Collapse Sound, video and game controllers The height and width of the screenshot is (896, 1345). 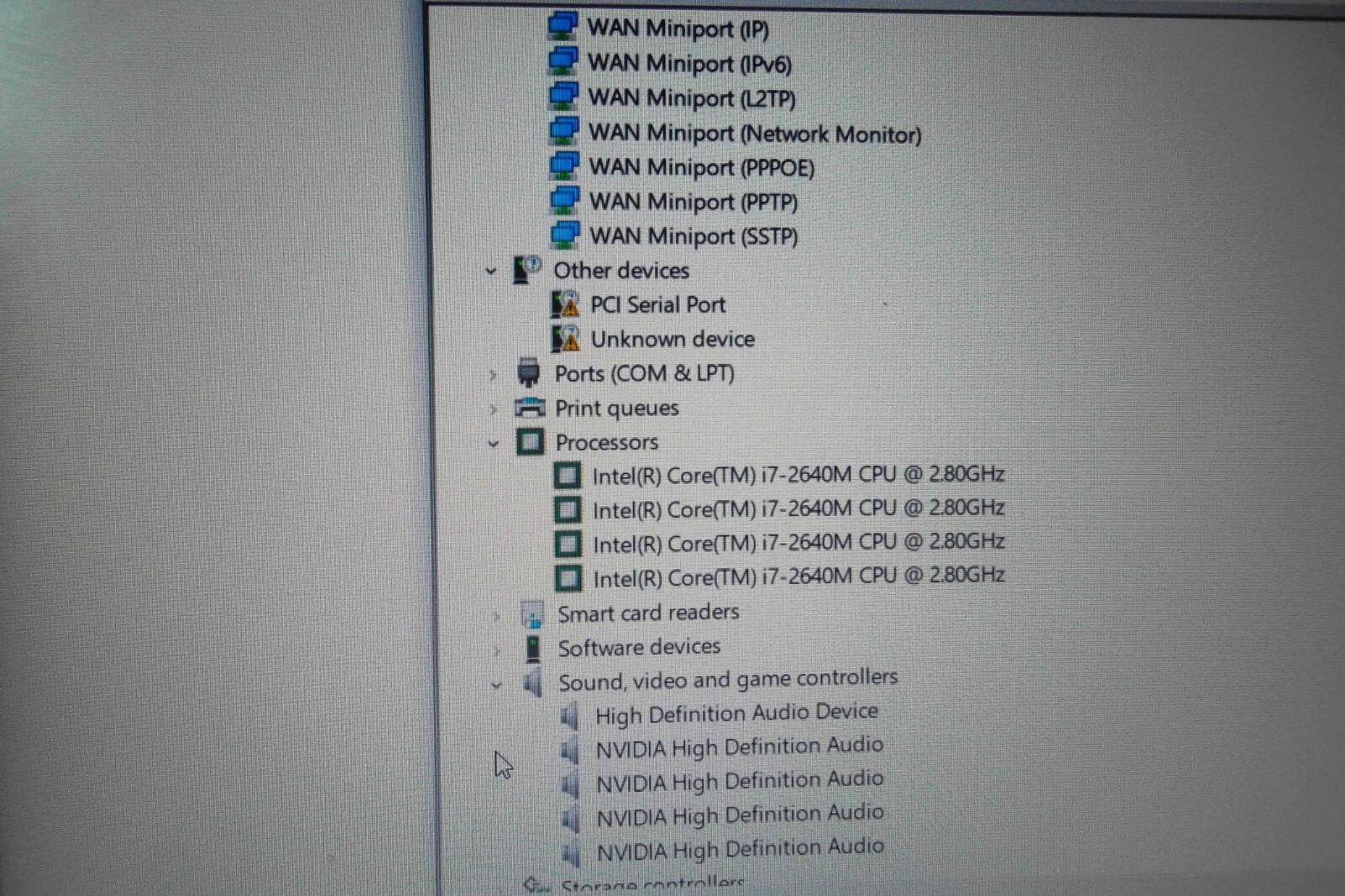pyautogui.click(x=496, y=685)
